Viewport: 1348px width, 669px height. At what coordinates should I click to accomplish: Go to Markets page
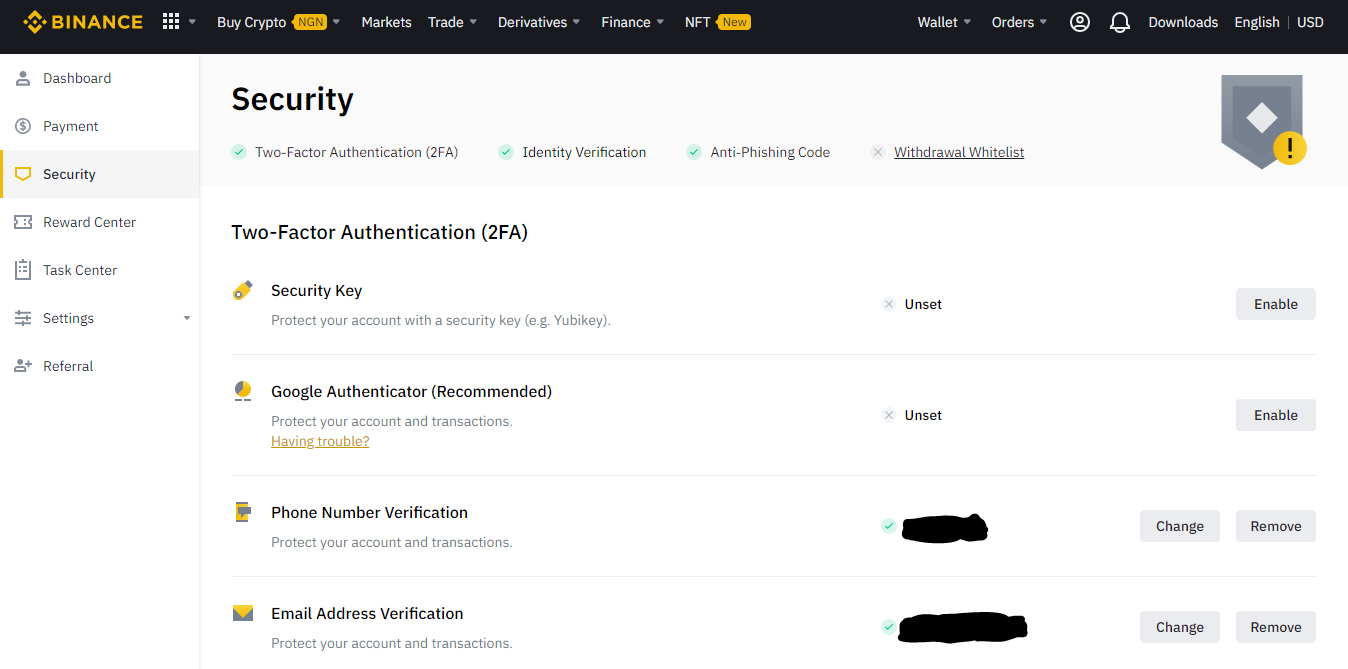click(386, 22)
